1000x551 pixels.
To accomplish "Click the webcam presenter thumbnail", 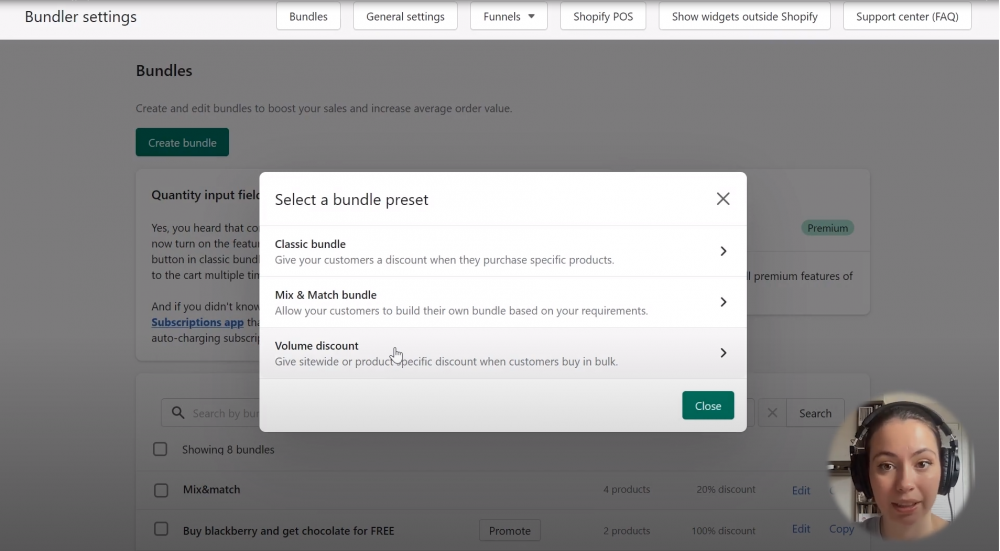I will tap(901, 467).
